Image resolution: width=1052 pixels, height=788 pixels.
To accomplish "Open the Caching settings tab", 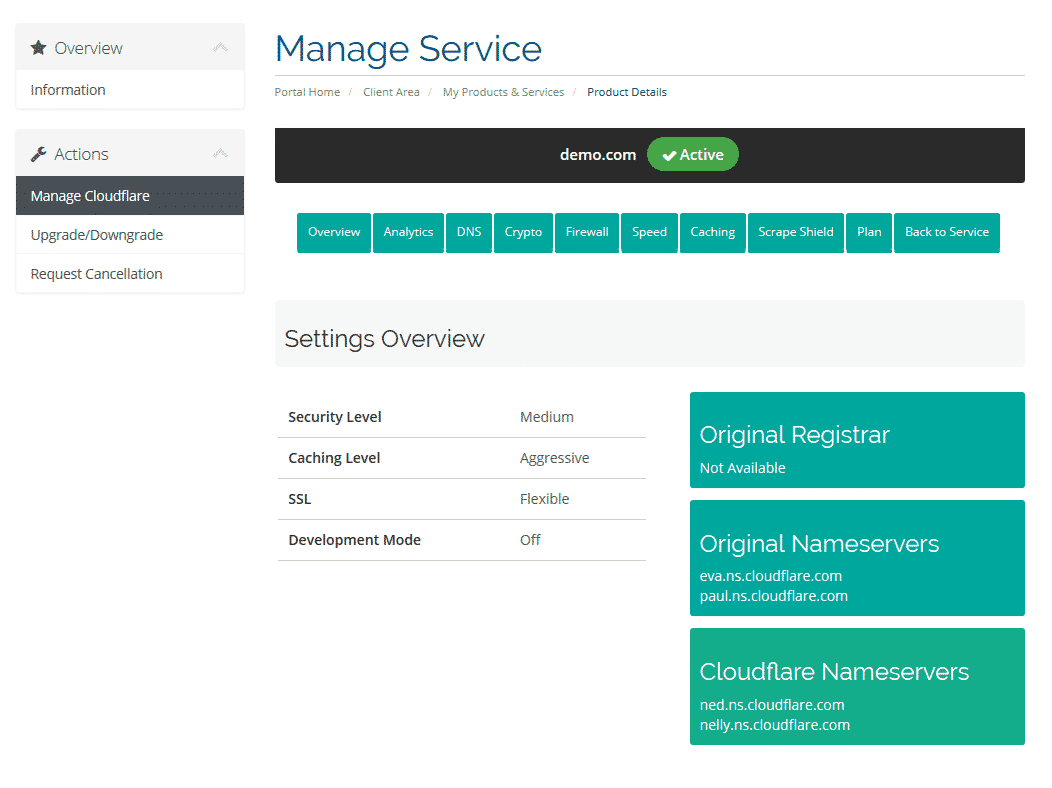I will tap(712, 232).
